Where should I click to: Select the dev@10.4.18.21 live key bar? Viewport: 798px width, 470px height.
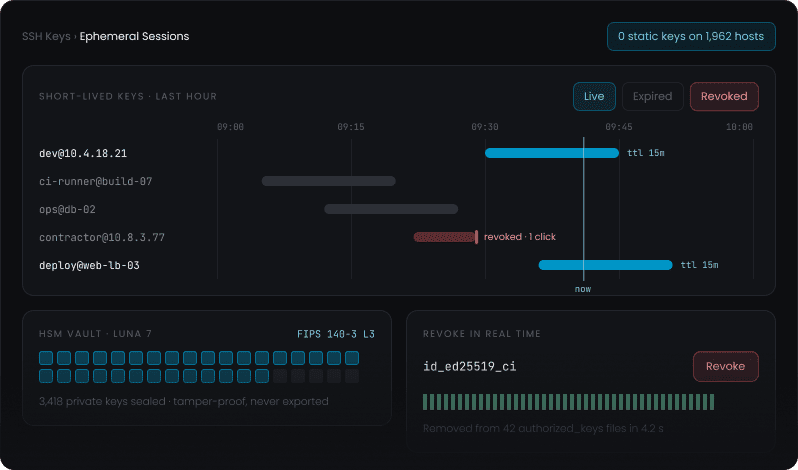(552, 153)
